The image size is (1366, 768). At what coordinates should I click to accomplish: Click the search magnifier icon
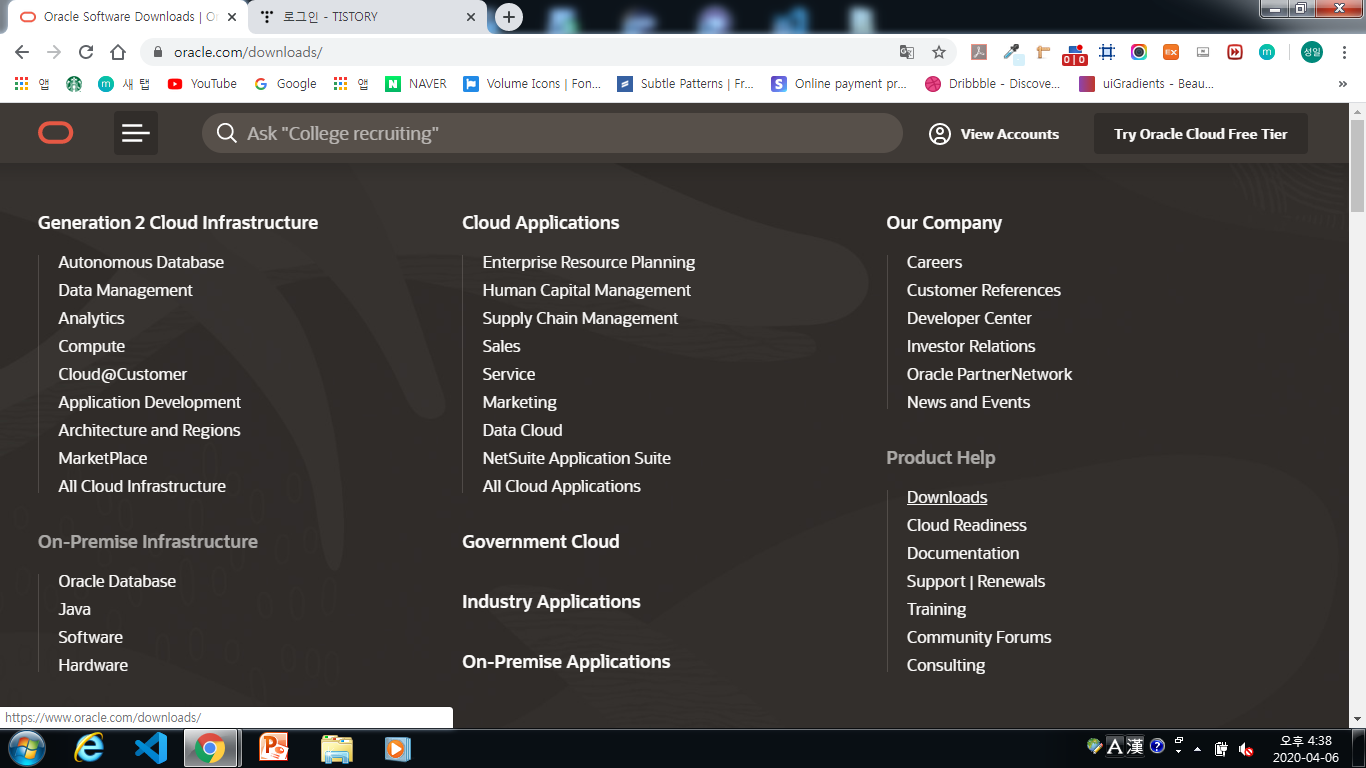click(x=227, y=133)
